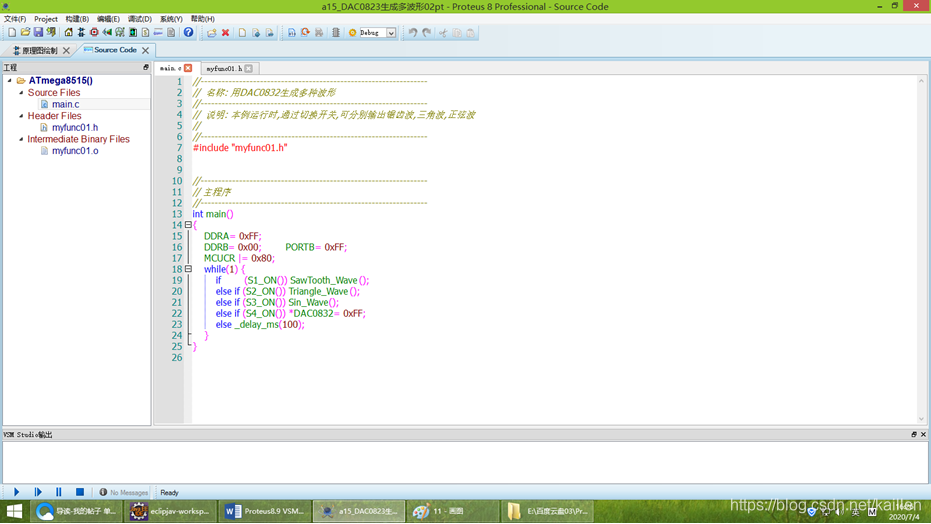Click the red X remove icon

(225, 33)
